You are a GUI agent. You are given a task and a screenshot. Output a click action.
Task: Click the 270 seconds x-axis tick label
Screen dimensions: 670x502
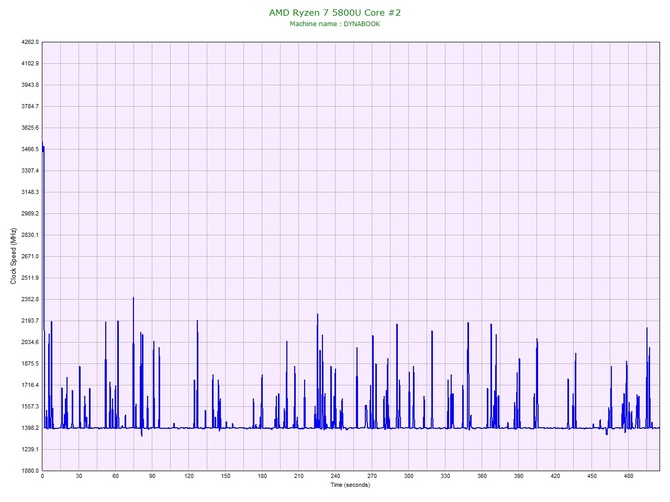click(x=372, y=476)
